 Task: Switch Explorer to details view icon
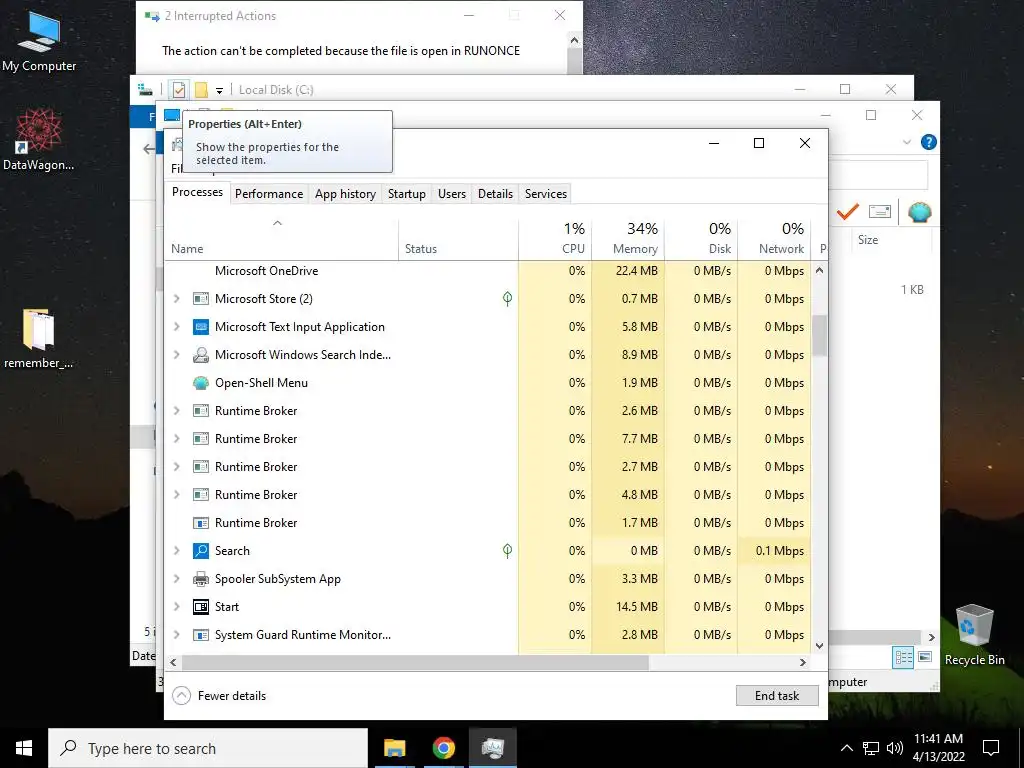pos(903,658)
